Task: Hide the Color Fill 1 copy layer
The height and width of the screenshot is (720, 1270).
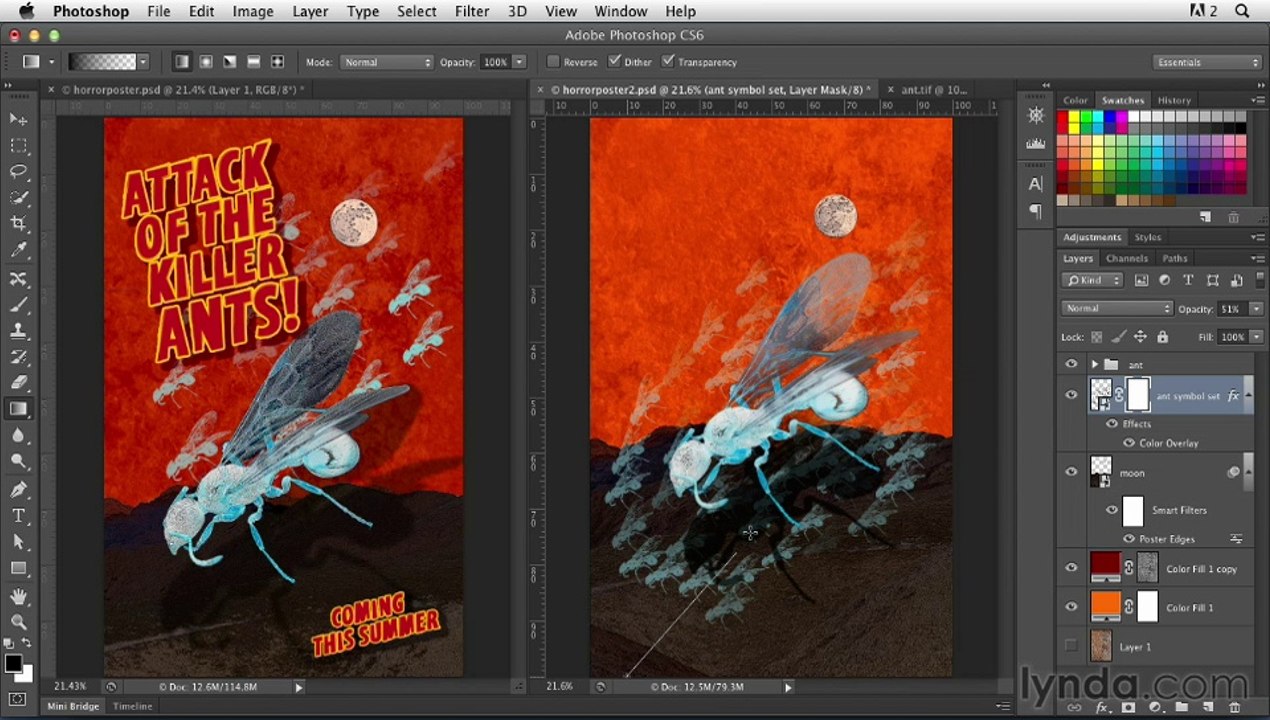Action: coord(1071,568)
